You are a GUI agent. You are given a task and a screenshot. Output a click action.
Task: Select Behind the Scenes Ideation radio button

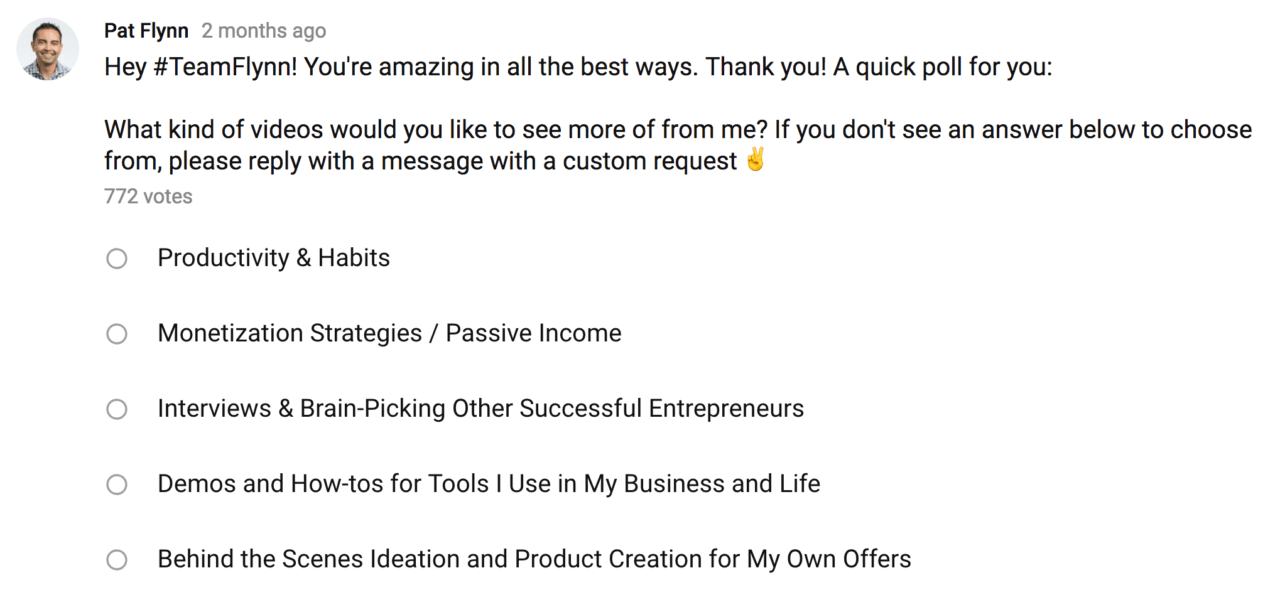click(x=117, y=560)
